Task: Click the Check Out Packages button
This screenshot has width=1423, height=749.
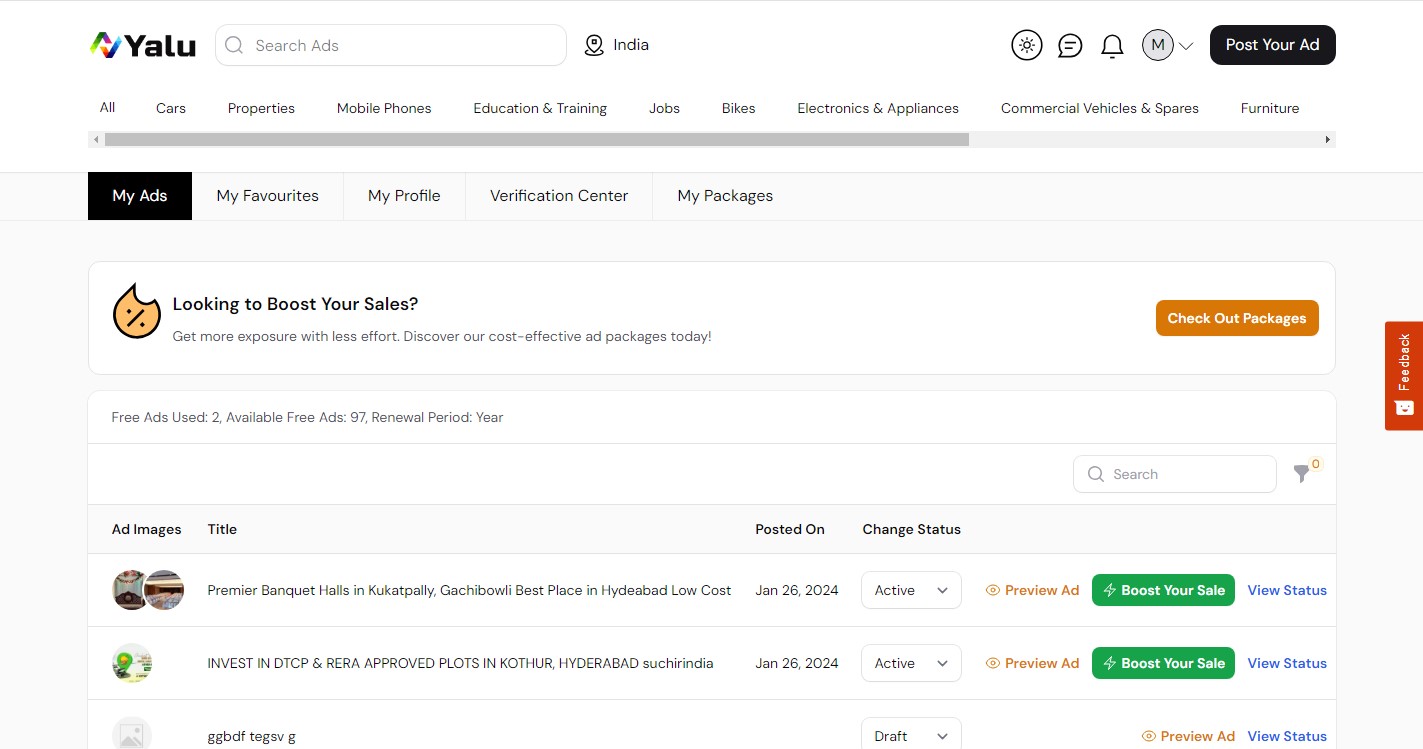Action: (x=1237, y=318)
